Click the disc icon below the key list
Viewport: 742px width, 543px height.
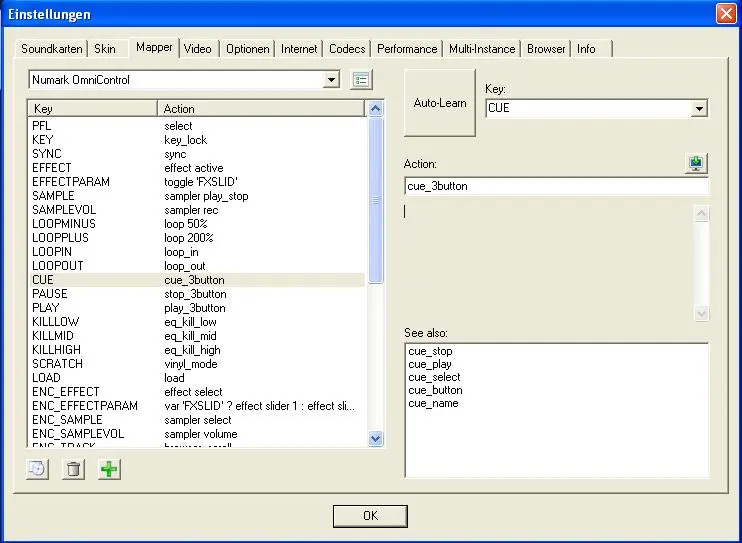pyautogui.click(x=38, y=469)
